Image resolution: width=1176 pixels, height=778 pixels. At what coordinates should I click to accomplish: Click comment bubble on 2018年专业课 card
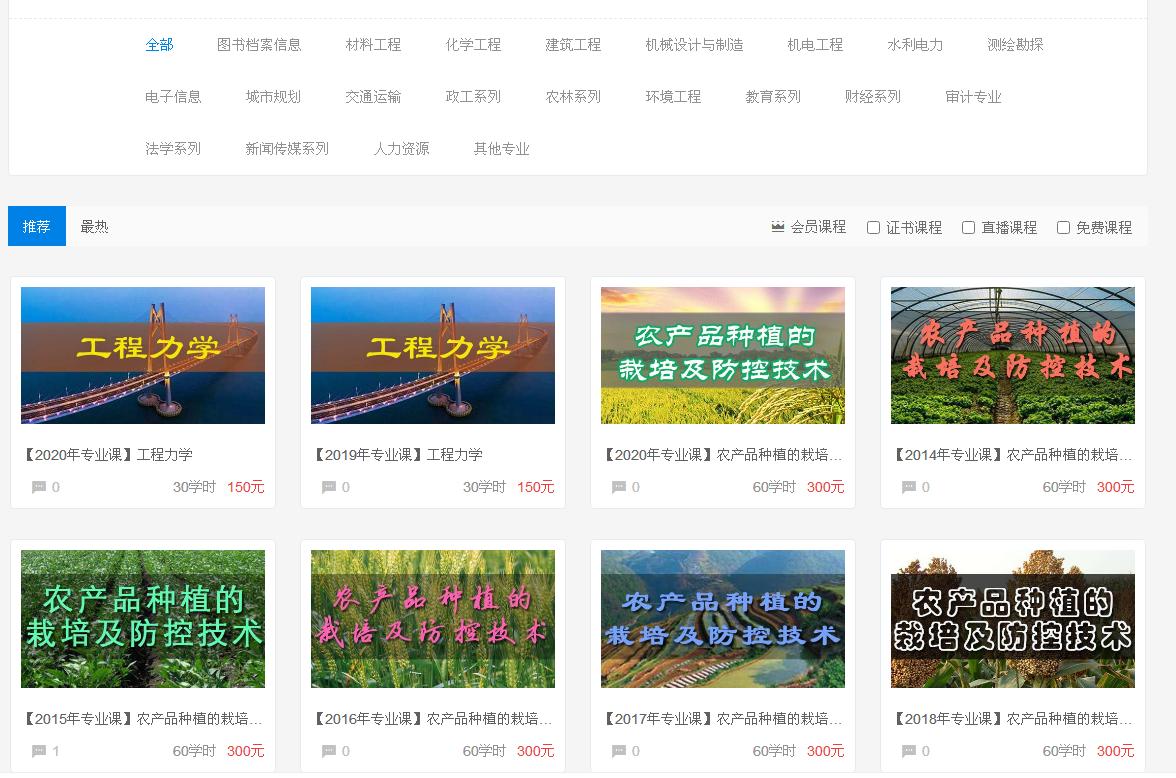[x=908, y=751]
